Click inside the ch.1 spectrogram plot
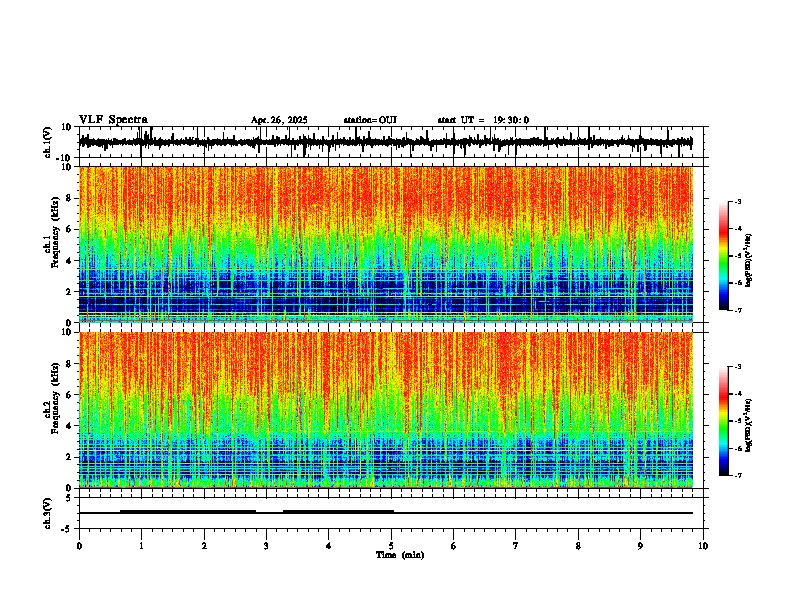This screenshot has width=792, height=612. point(386,244)
